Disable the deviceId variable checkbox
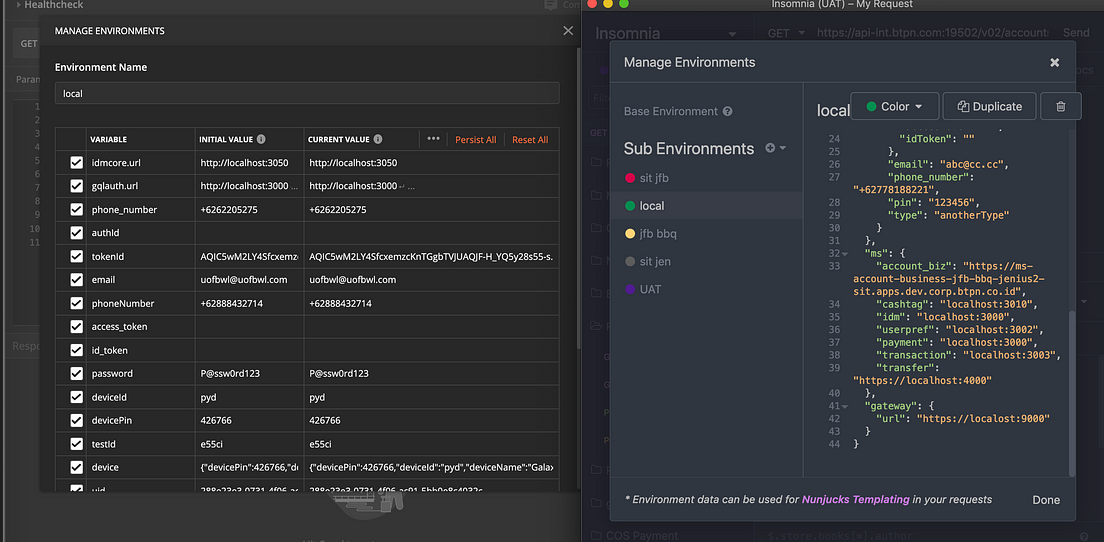The width and height of the screenshot is (1104, 542). click(77, 397)
